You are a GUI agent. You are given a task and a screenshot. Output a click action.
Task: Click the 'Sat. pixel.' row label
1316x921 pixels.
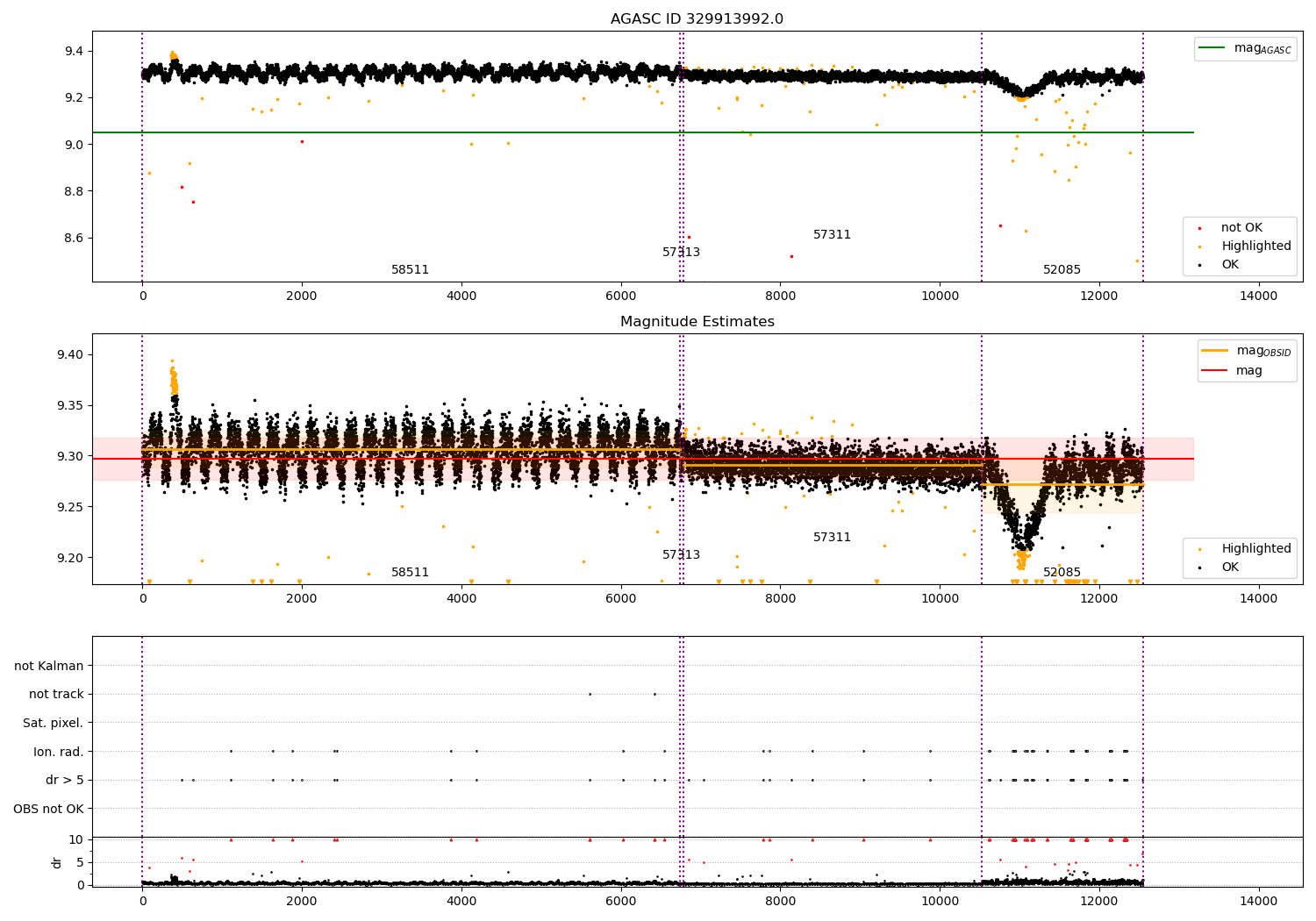point(54,724)
